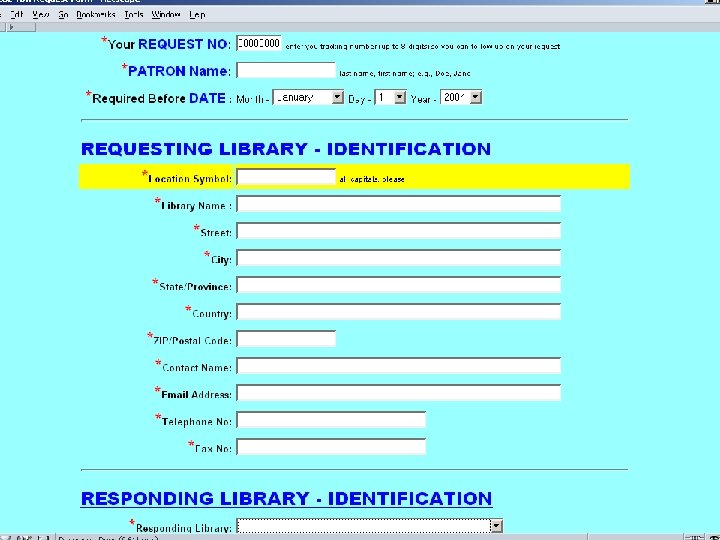Click the toolbar collapse grip arrow
Viewport: 720px width, 540px height.
pyautogui.click(x=11, y=27)
